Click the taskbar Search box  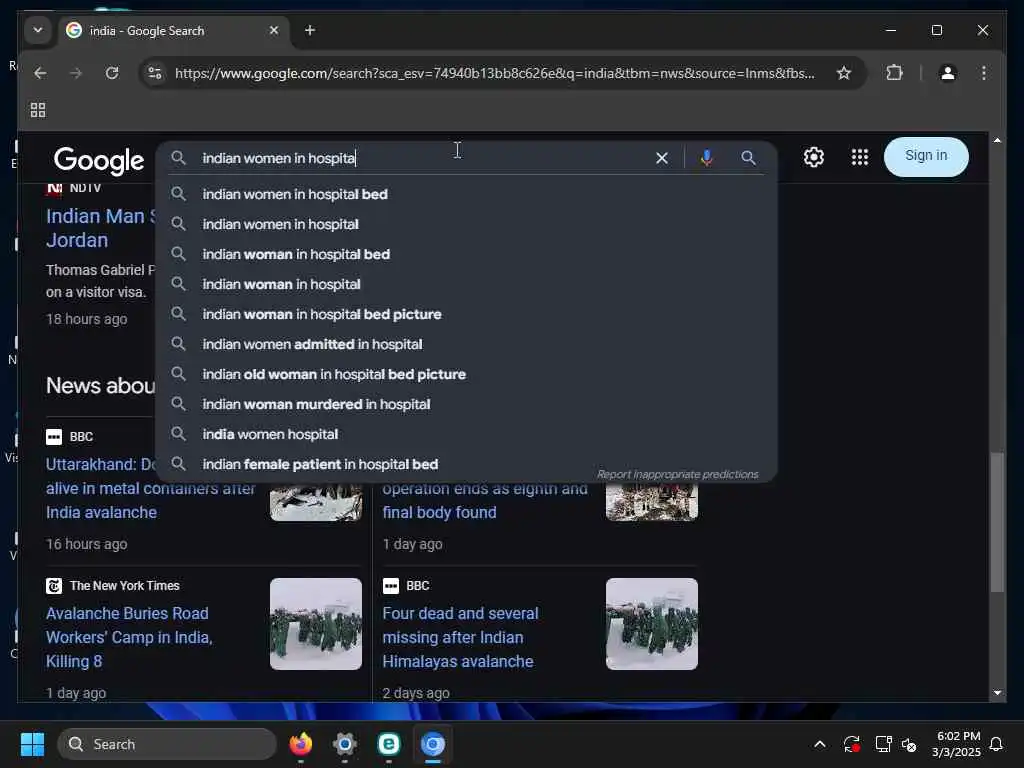(x=167, y=744)
